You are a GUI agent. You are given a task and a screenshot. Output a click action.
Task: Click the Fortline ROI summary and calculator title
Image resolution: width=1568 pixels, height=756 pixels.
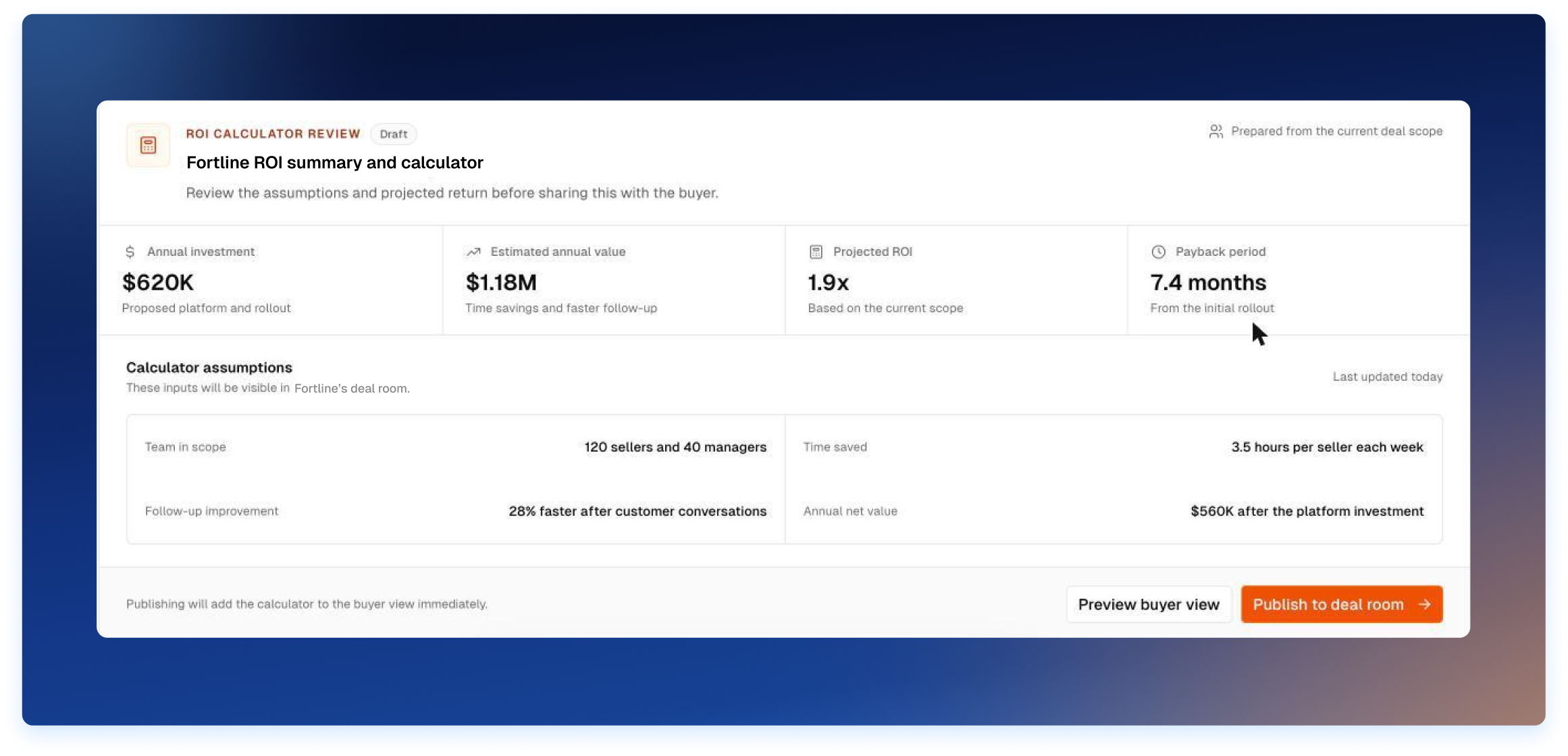coord(334,163)
